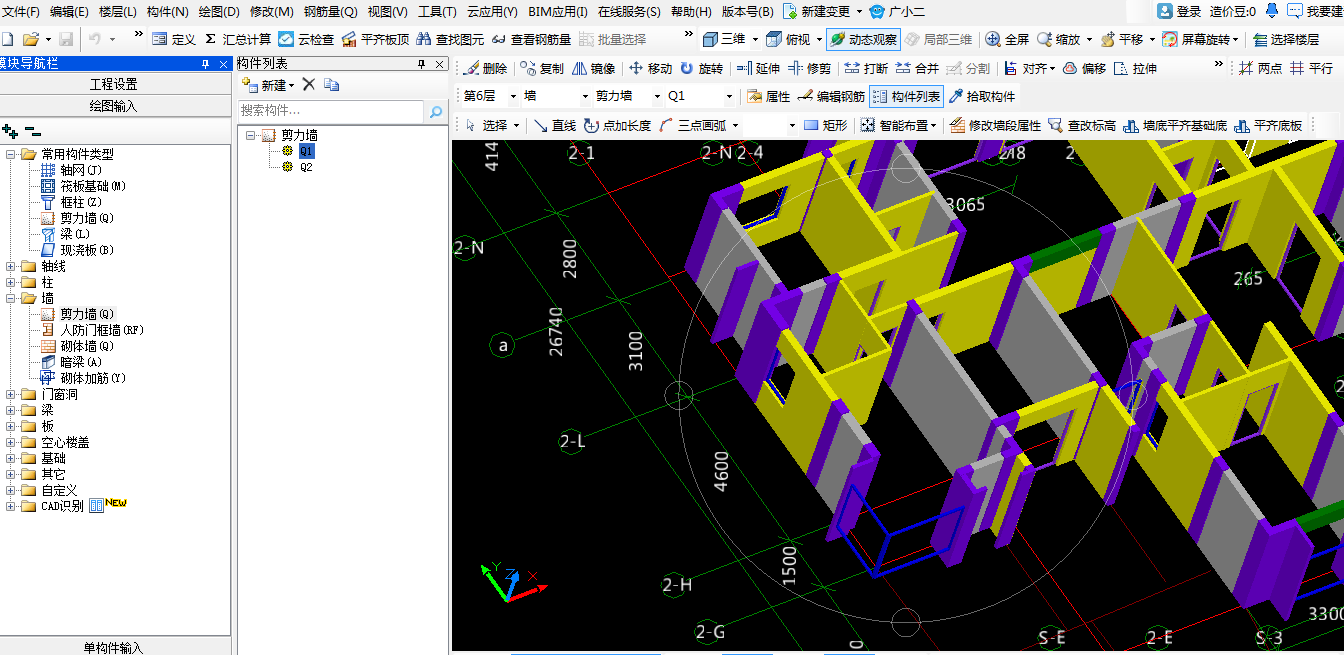Image resolution: width=1344 pixels, height=655 pixels.
Task: Click 全屏 fullscreen tool
Action: 1007,39
